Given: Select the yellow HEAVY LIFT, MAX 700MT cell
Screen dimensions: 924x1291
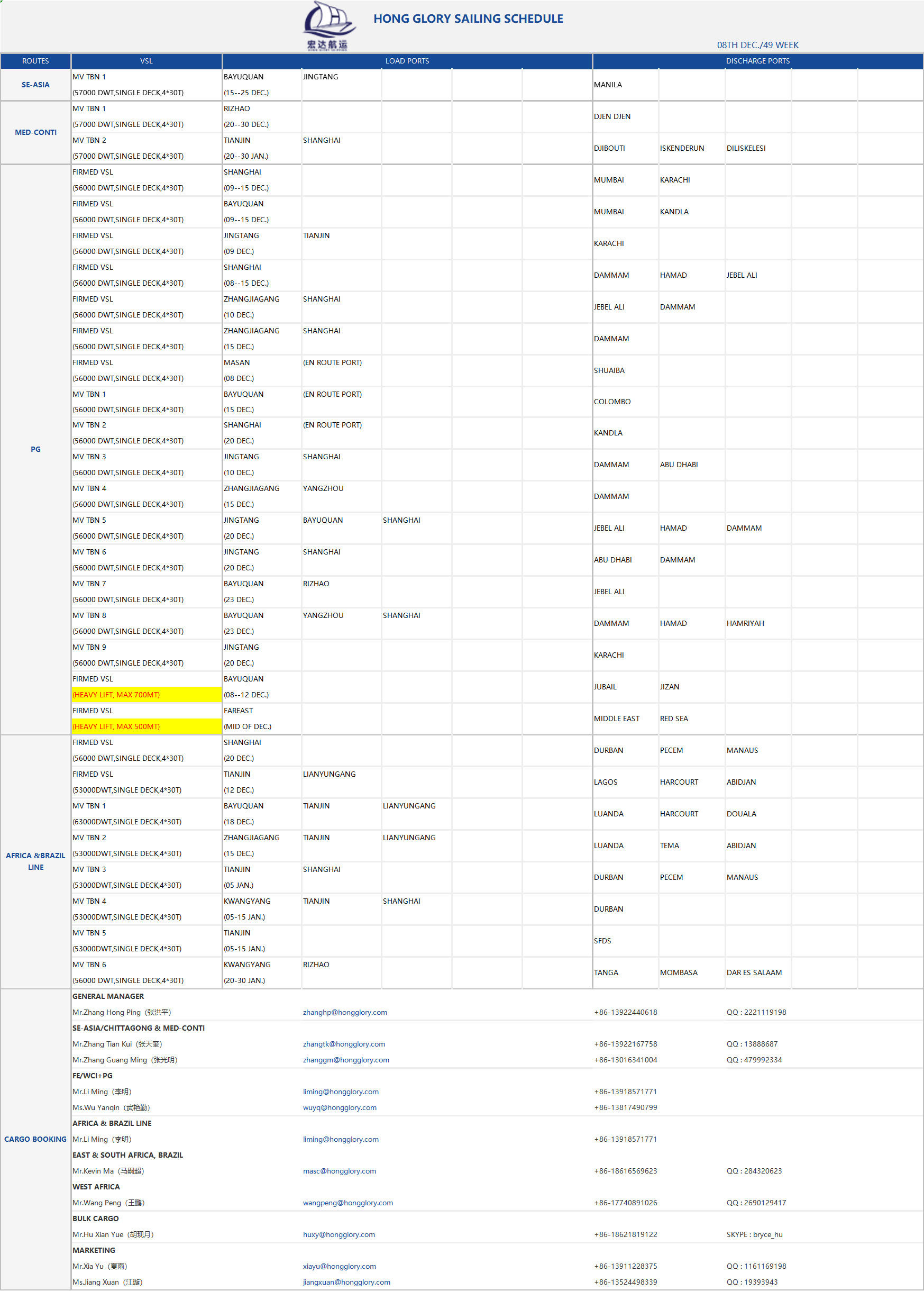Looking at the screenshot, I should coord(146,695).
